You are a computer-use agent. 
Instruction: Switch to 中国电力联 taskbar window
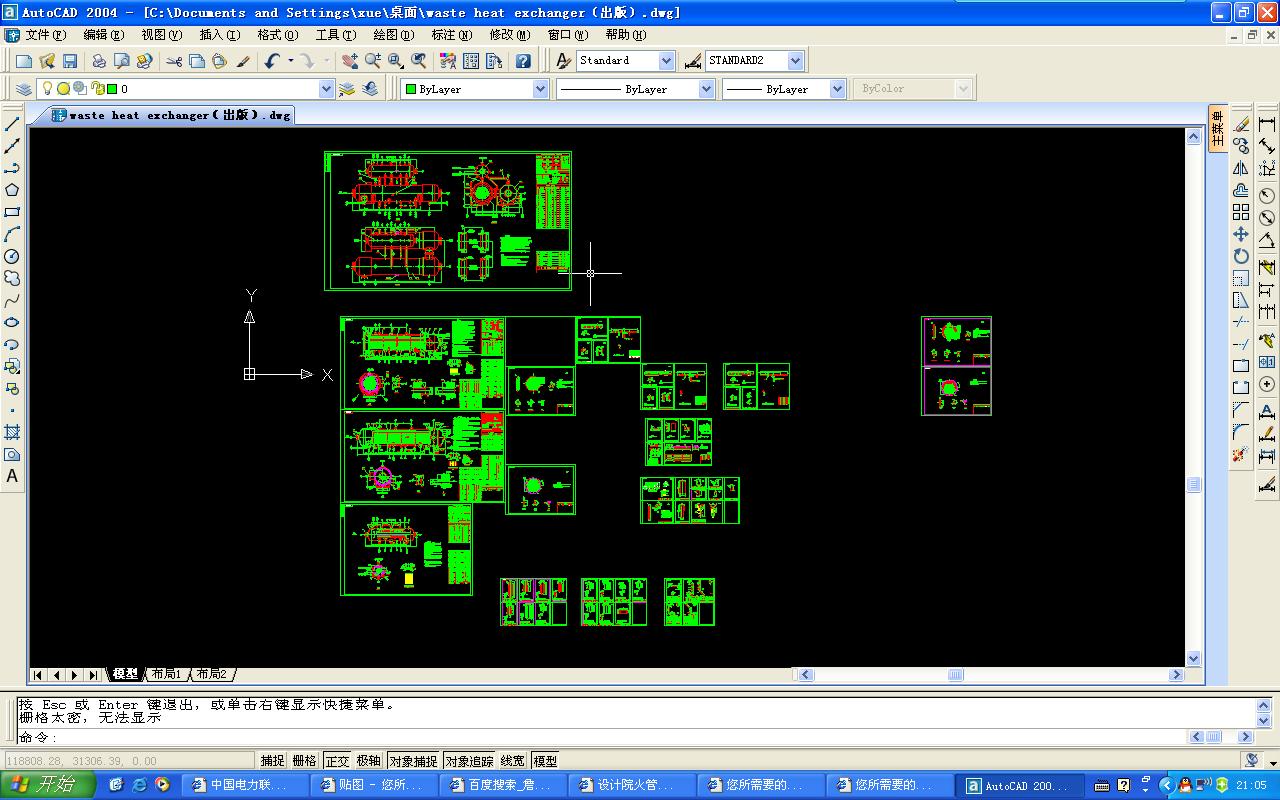tap(247, 785)
